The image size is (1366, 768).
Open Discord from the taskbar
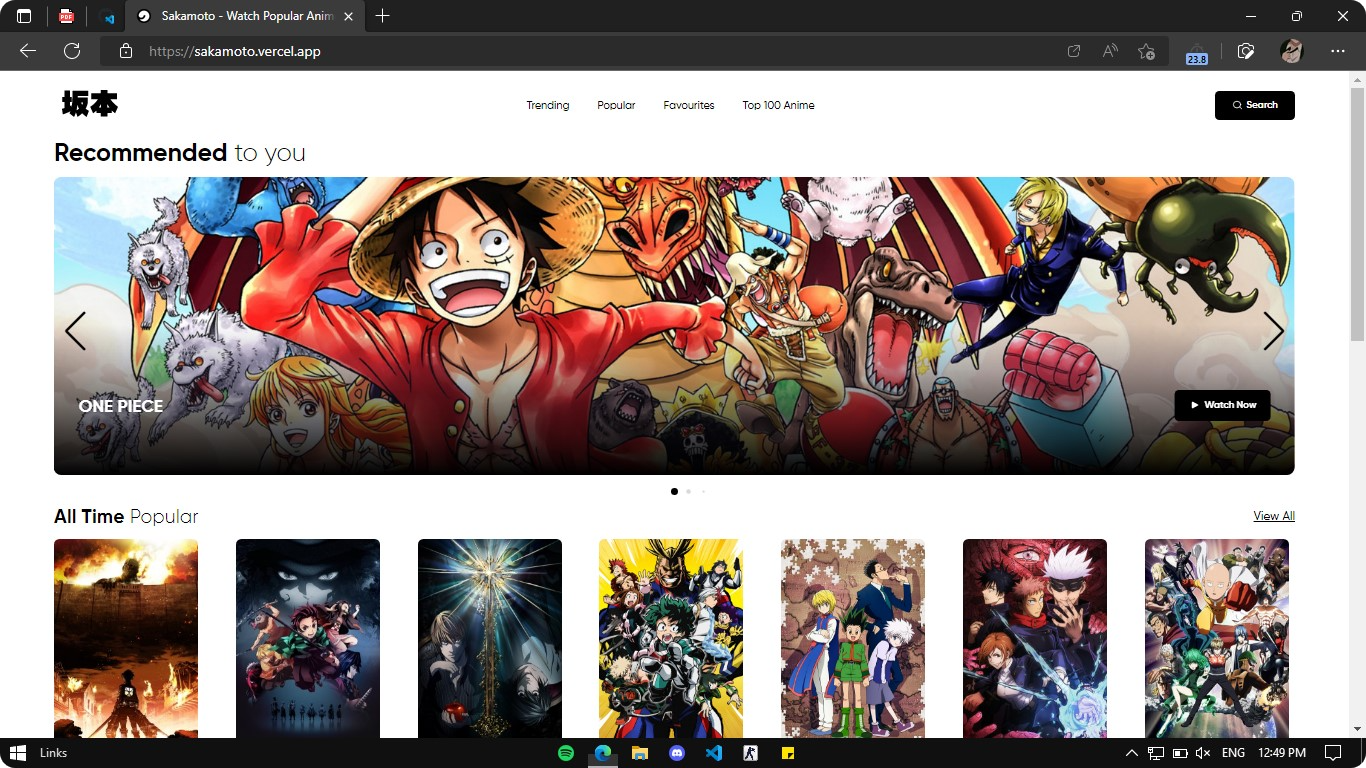click(677, 752)
